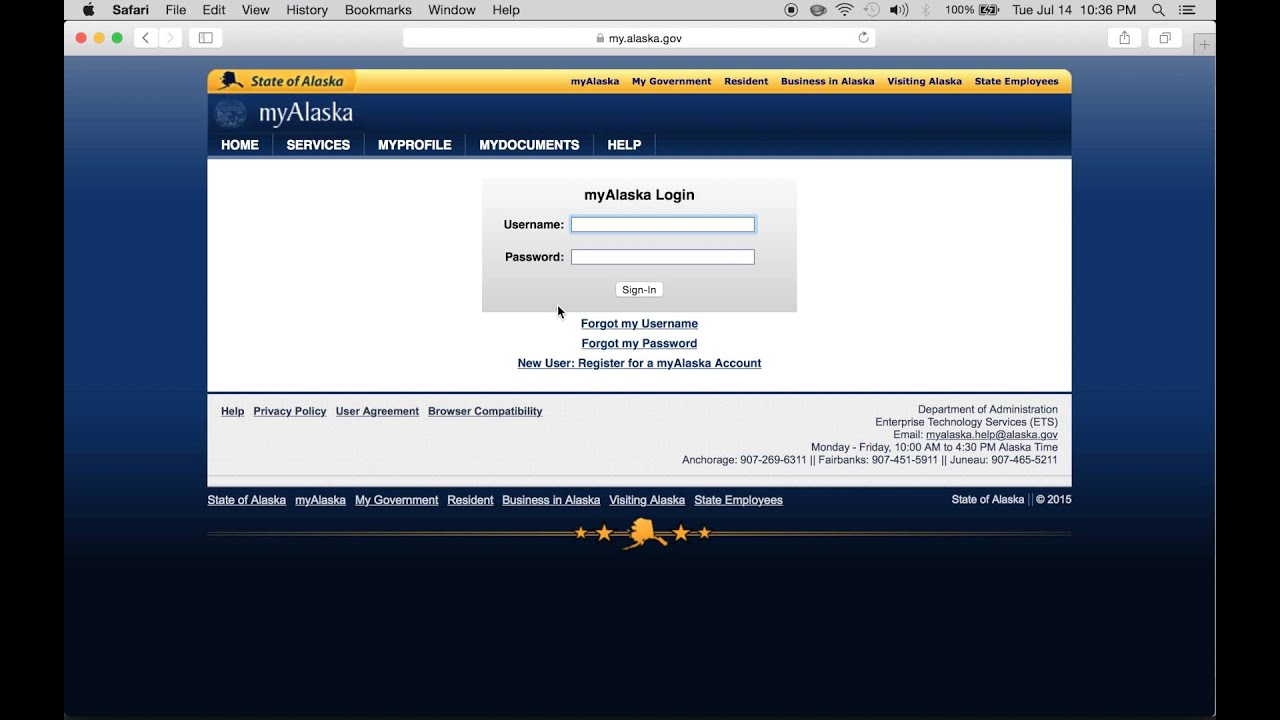Click the battery status icon
Viewport: 1280px width, 720px height.
(x=989, y=10)
